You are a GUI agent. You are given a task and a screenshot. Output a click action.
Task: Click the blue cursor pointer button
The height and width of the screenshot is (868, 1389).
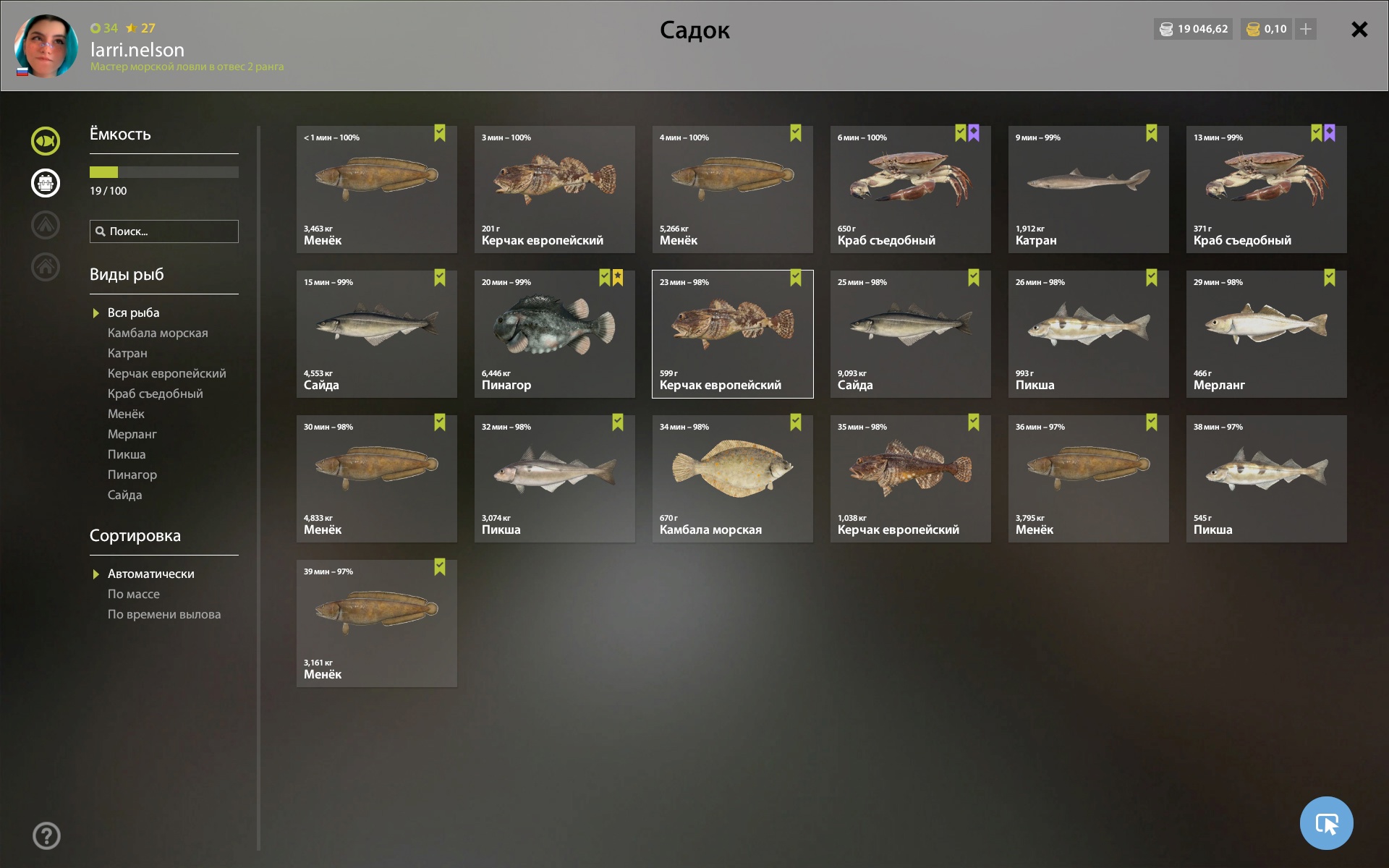point(1326,823)
